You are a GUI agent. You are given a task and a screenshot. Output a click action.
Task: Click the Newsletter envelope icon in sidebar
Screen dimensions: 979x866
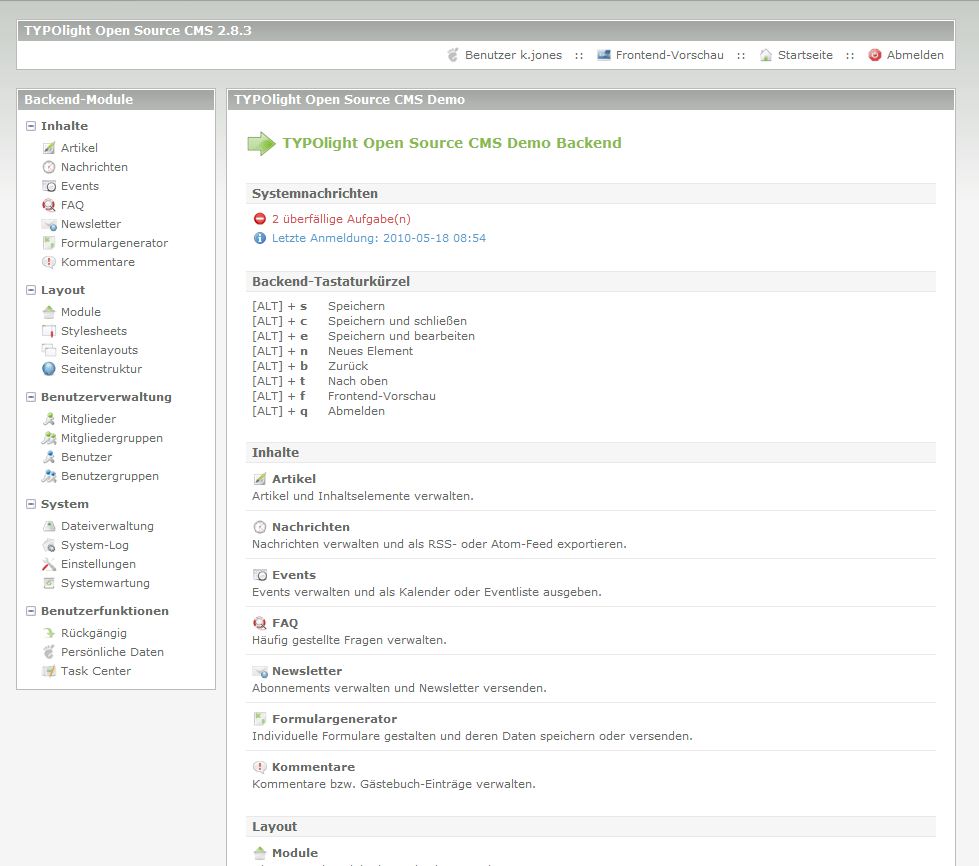(x=49, y=224)
